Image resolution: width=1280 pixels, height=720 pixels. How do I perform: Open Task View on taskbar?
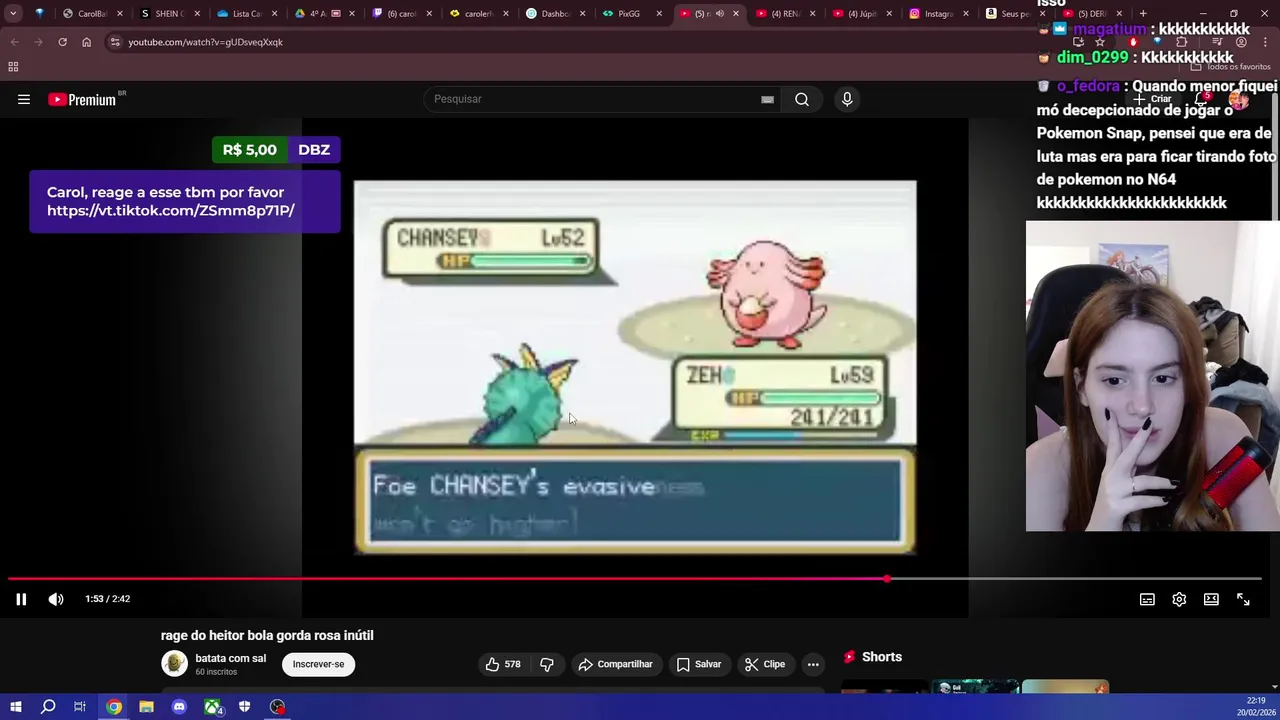pos(80,707)
